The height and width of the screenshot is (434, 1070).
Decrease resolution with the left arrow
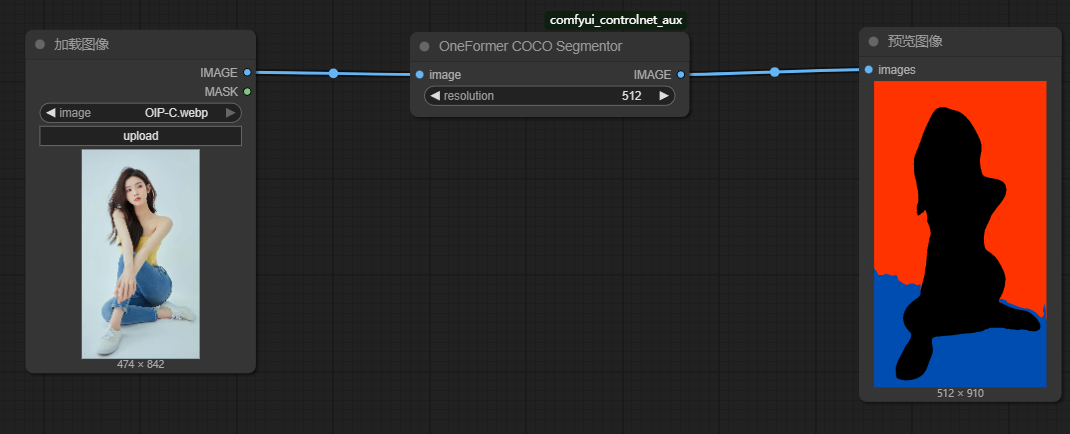(435, 96)
